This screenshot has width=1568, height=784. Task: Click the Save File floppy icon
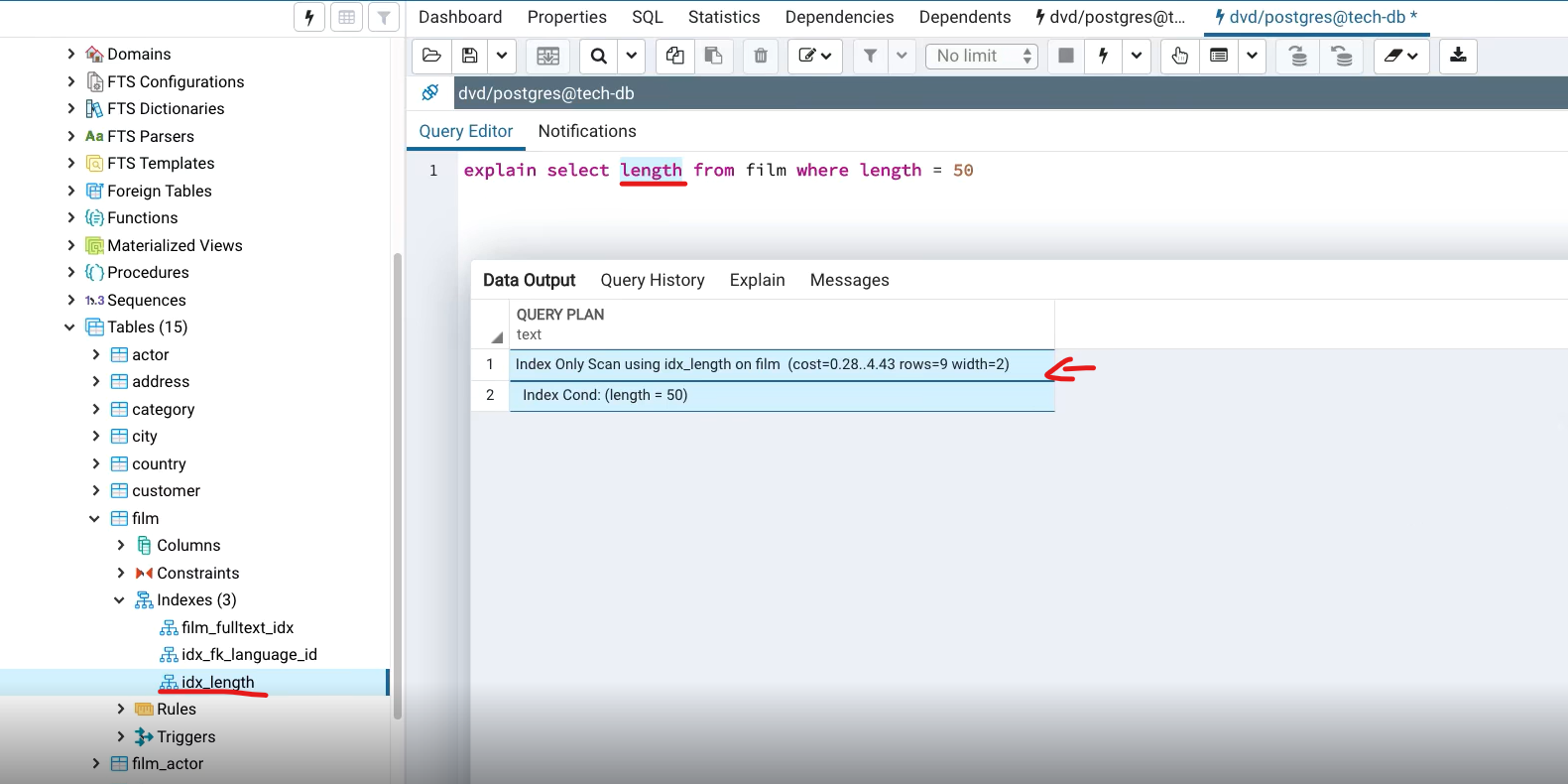470,56
